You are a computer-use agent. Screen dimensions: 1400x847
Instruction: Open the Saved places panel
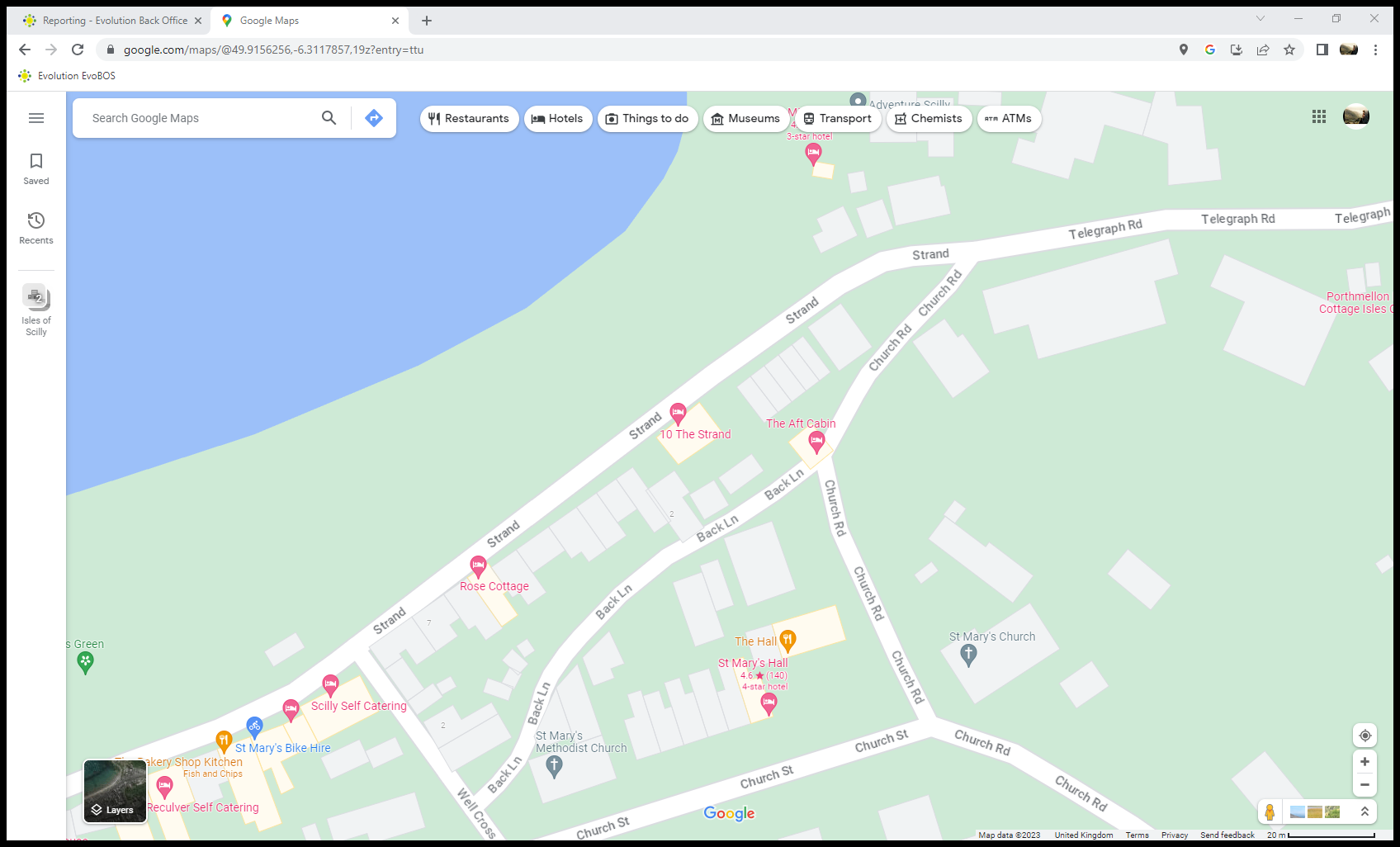point(36,168)
